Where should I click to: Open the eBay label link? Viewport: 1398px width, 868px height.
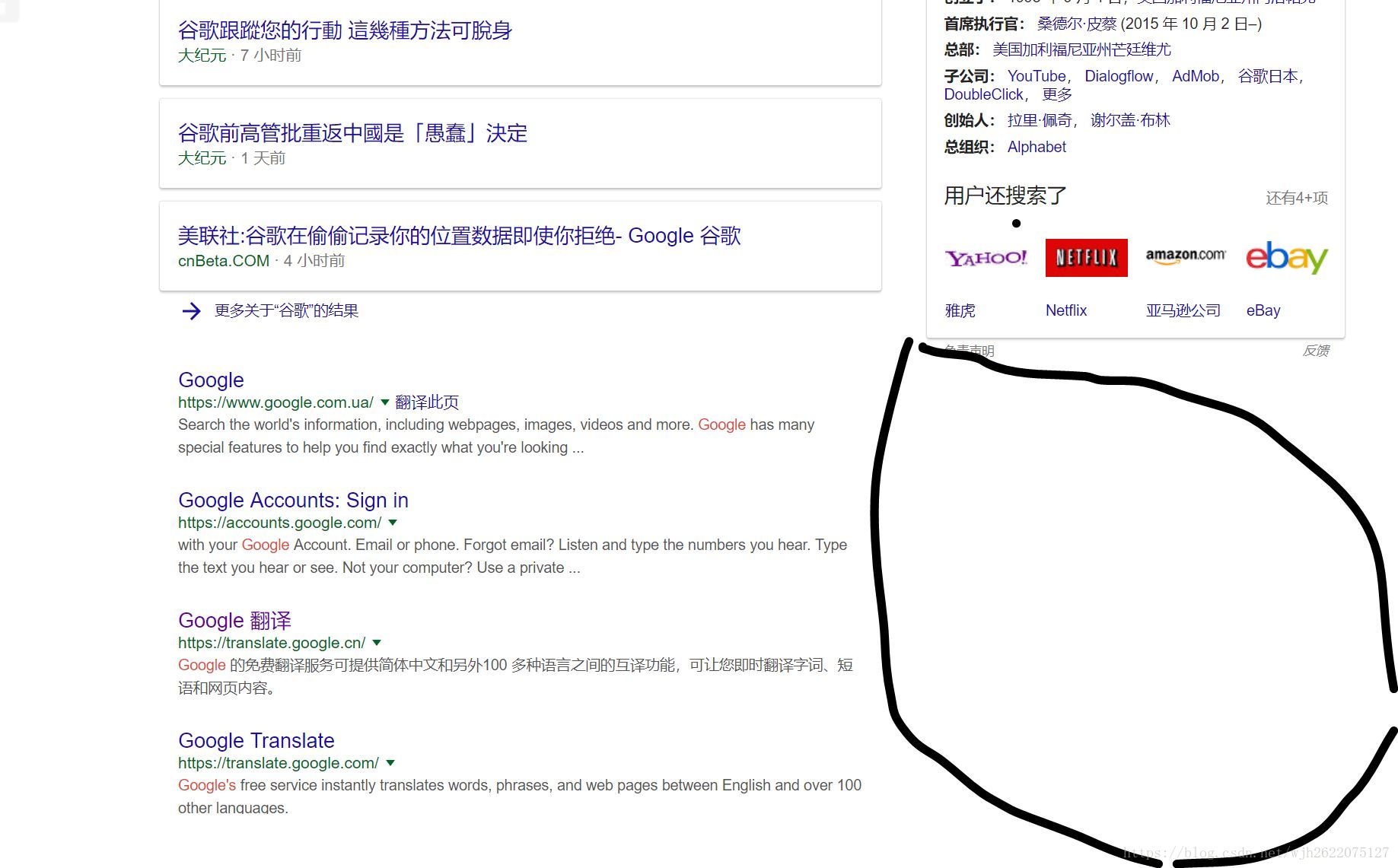click(1263, 310)
